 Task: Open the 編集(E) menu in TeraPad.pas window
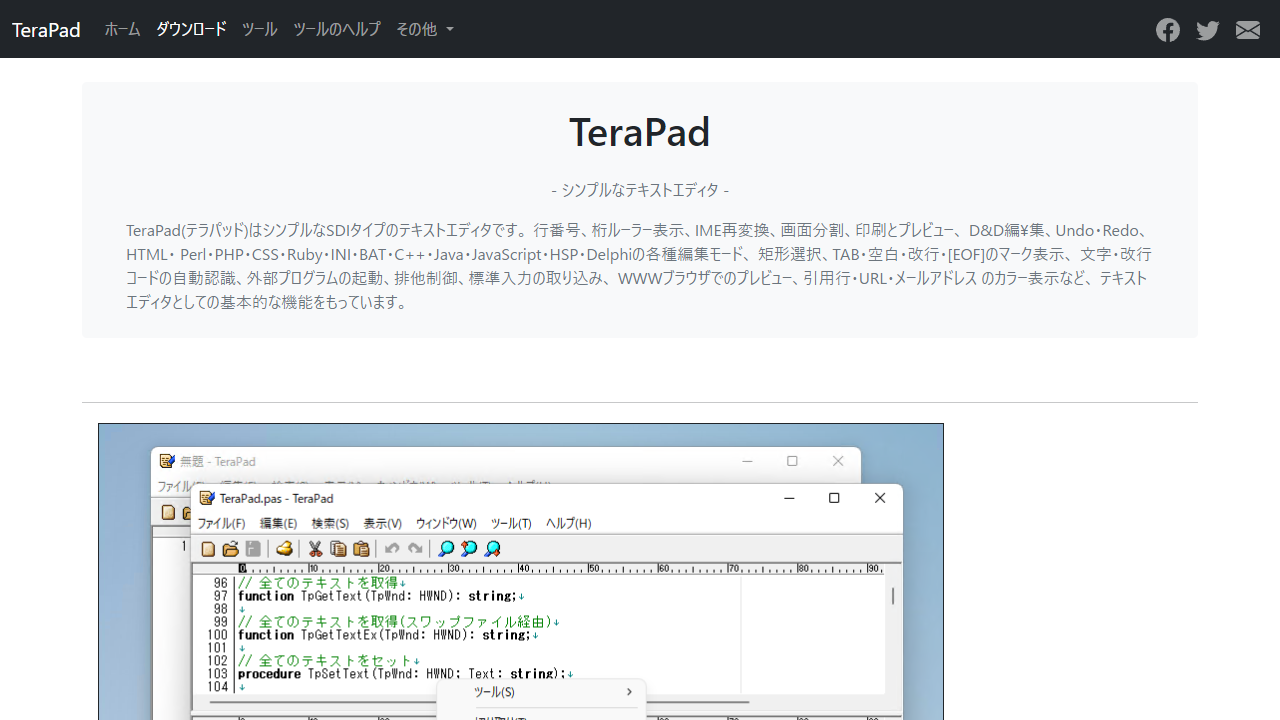click(279, 523)
